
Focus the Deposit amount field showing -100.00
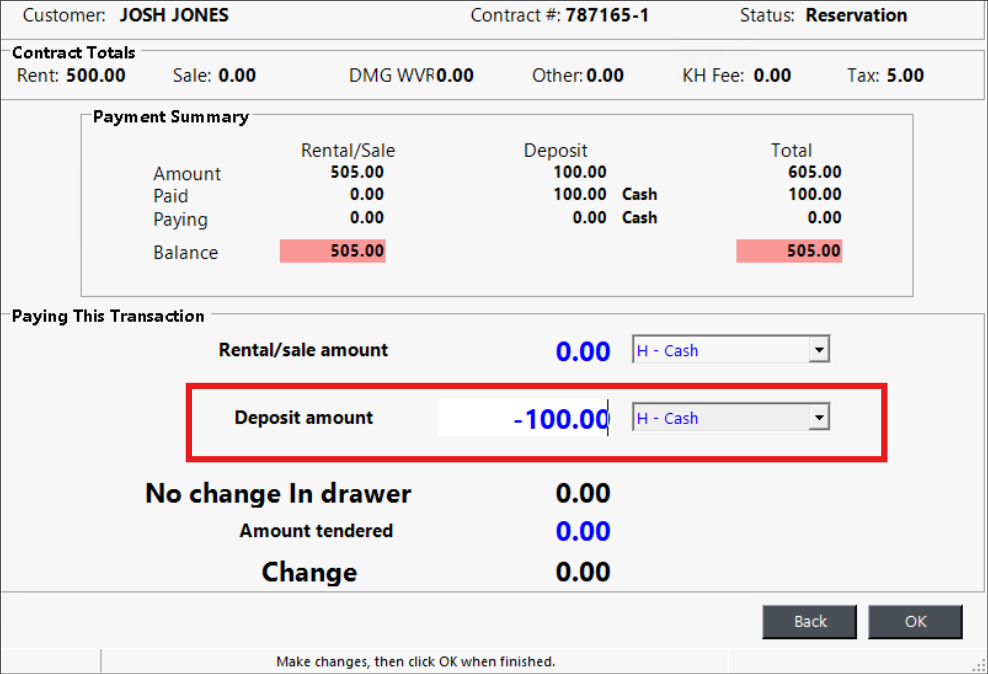click(x=525, y=418)
